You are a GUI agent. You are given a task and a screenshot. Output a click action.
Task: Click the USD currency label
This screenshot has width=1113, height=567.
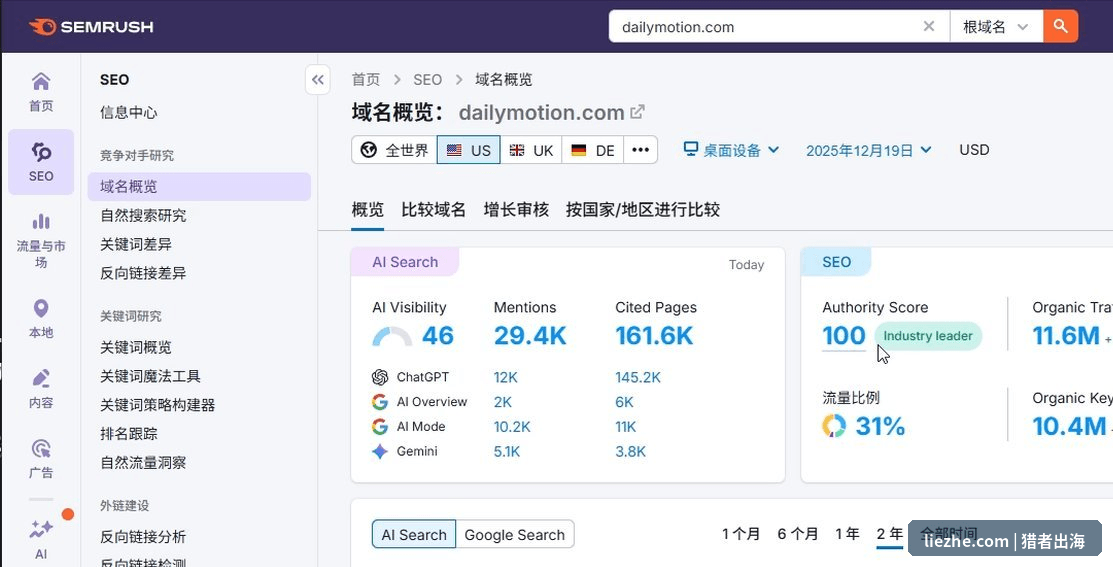point(974,150)
